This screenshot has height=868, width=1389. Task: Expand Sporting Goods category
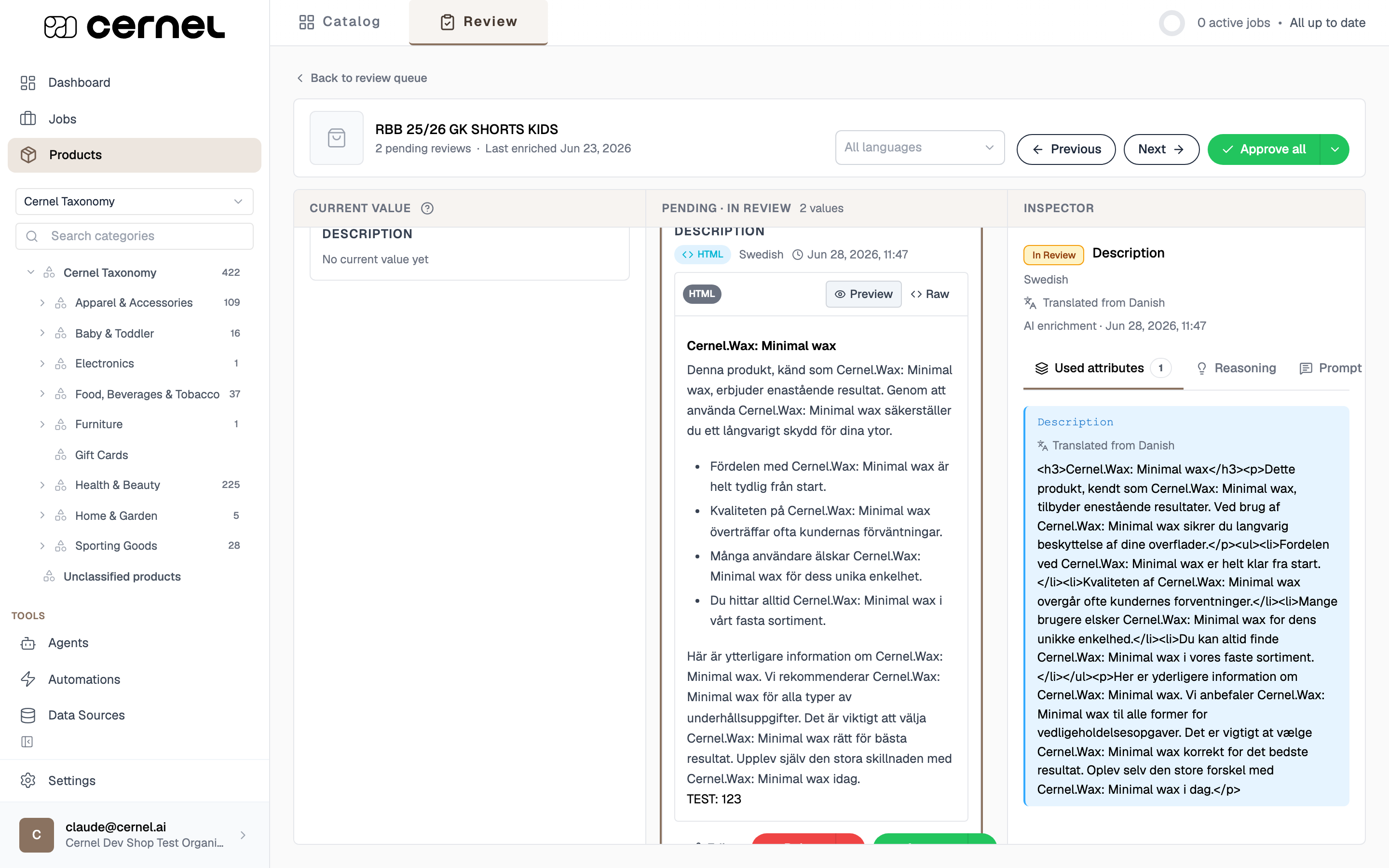click(42, 545)
